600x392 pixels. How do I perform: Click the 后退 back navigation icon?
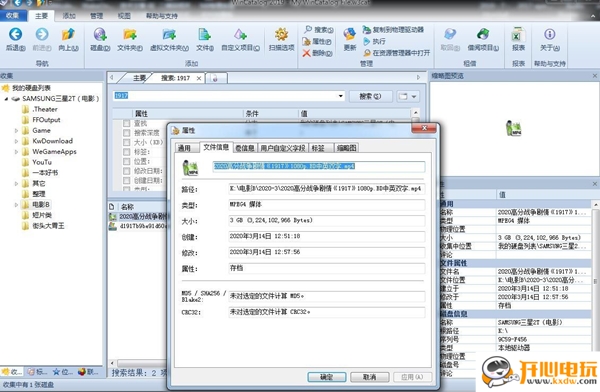(x=15, y=34)
